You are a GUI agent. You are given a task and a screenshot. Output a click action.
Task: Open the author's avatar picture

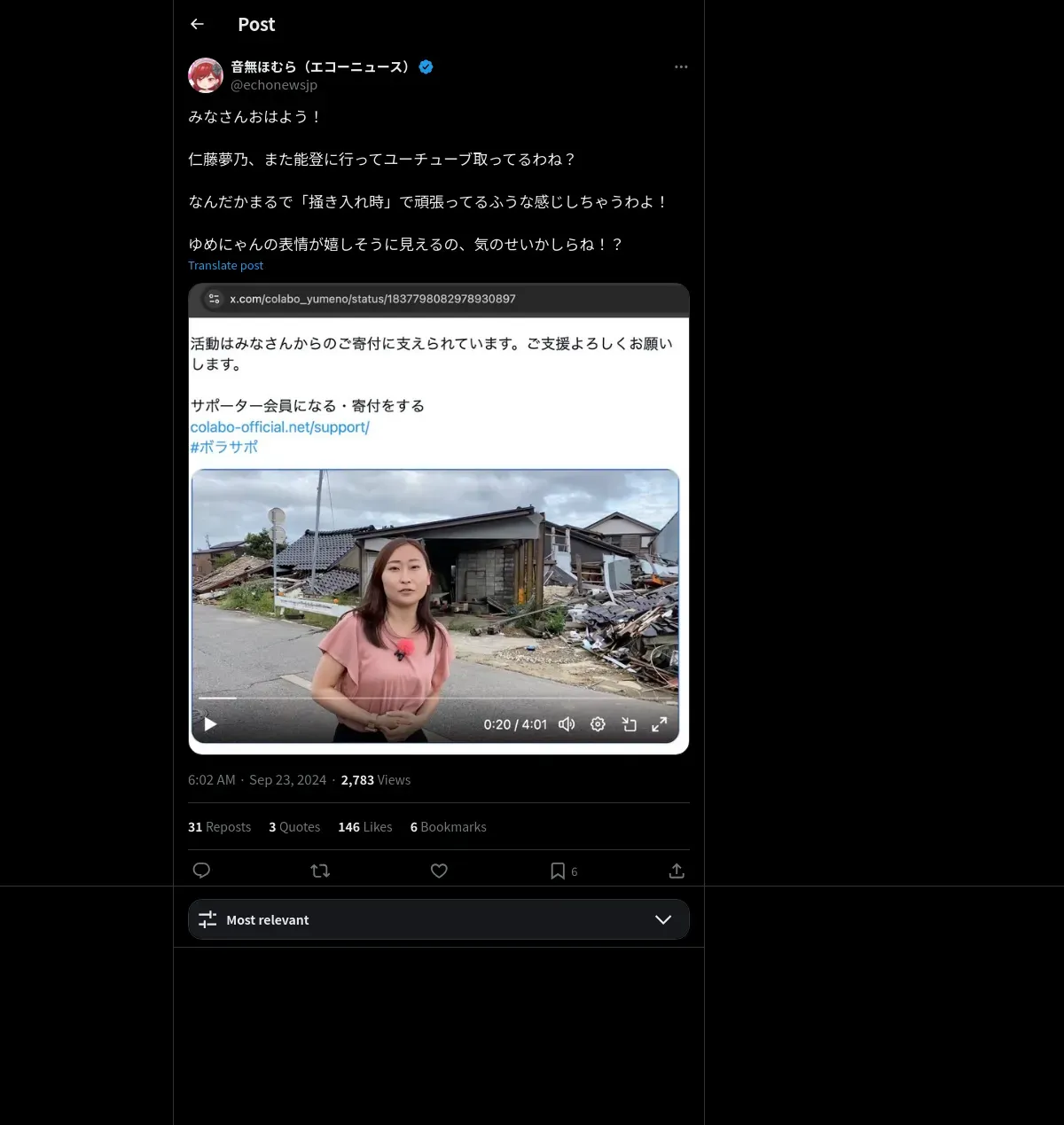click(x=206, y=75)
